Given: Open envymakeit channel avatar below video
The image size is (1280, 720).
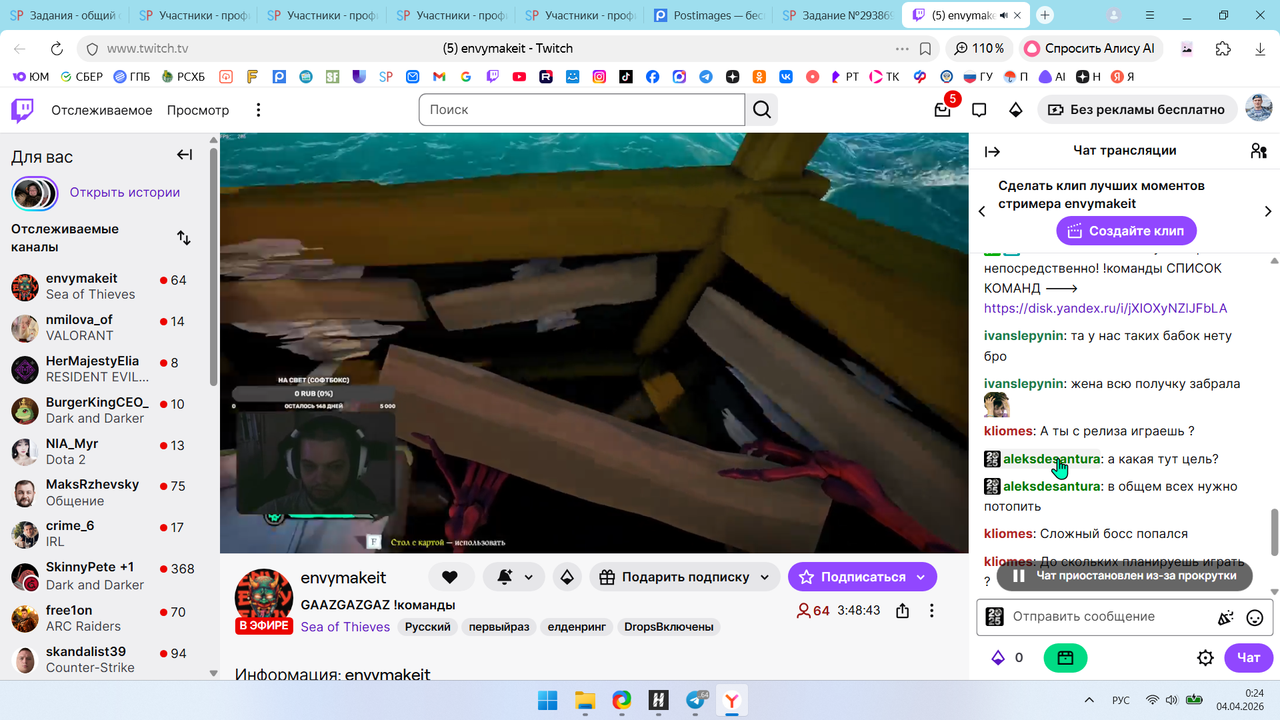Looking at the screenshot, I should 264,598.
